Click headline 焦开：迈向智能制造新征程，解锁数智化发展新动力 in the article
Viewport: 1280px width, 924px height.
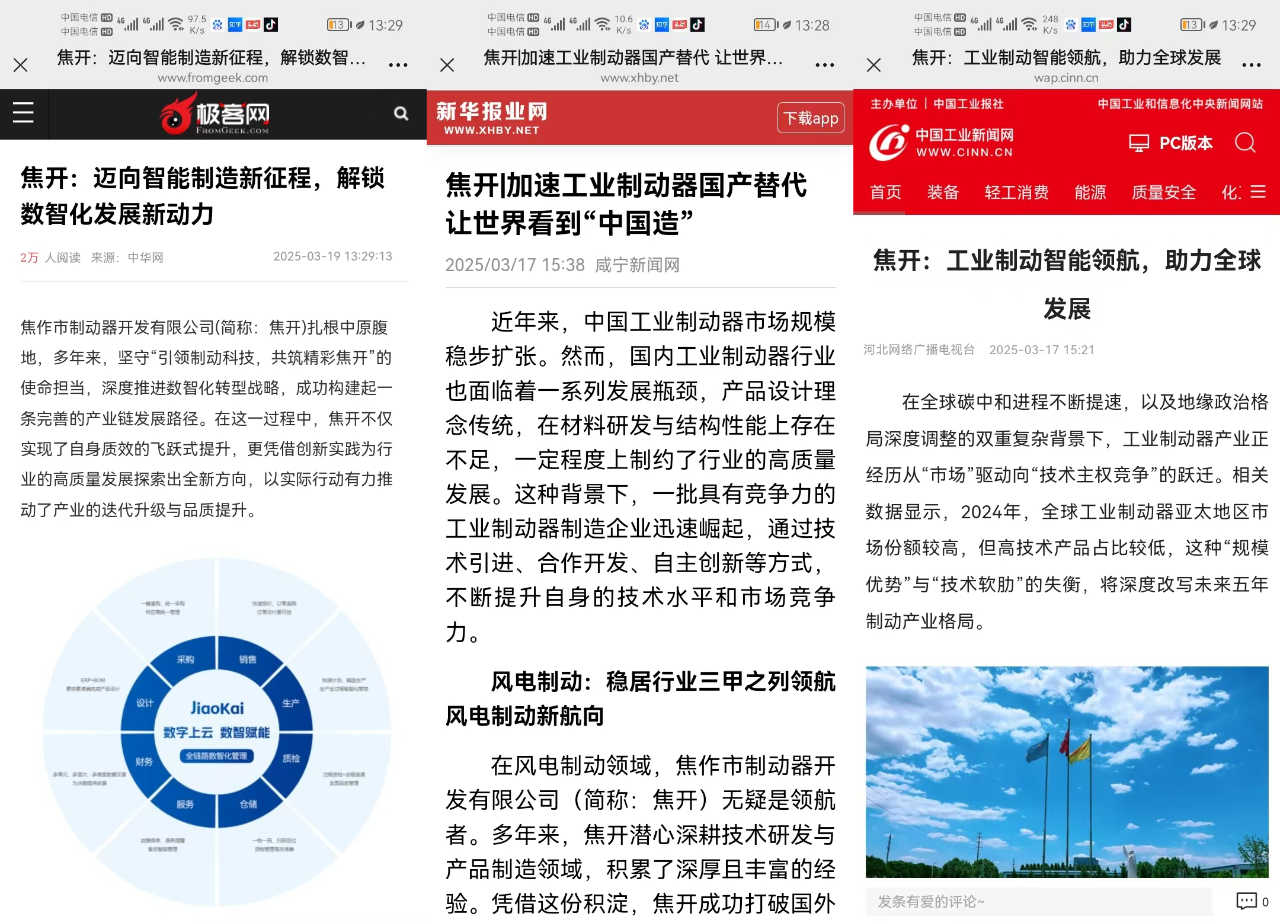[x=203, y=196]
